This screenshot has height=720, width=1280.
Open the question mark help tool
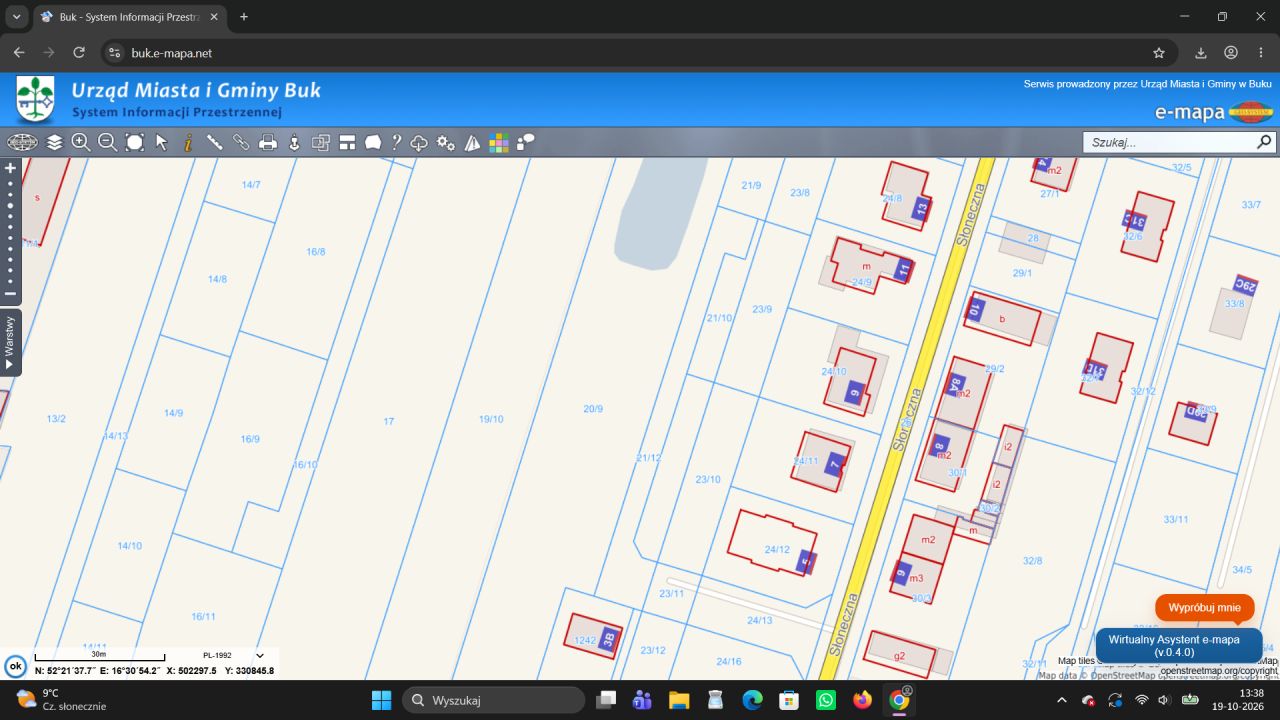click(396, 143)
